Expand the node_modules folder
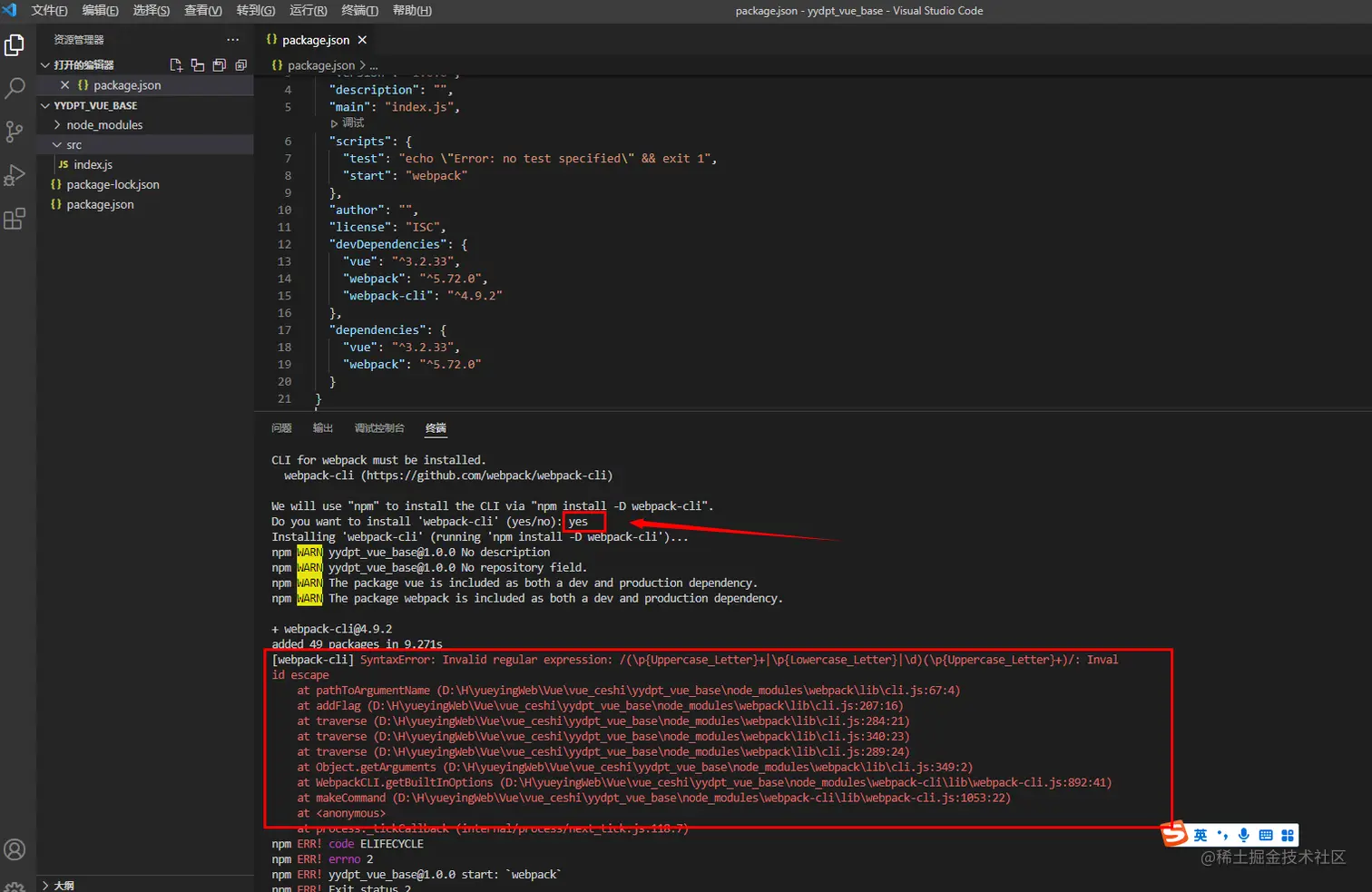Image resolution: width=1372 pixels, height=892 pixels. click(58, 125)
